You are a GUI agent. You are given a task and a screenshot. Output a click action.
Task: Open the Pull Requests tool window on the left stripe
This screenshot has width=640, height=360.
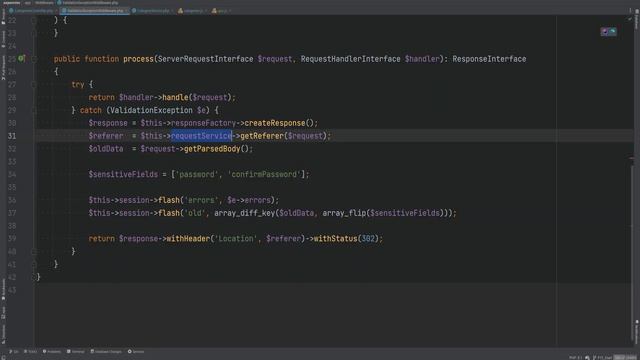pos(3,68)
